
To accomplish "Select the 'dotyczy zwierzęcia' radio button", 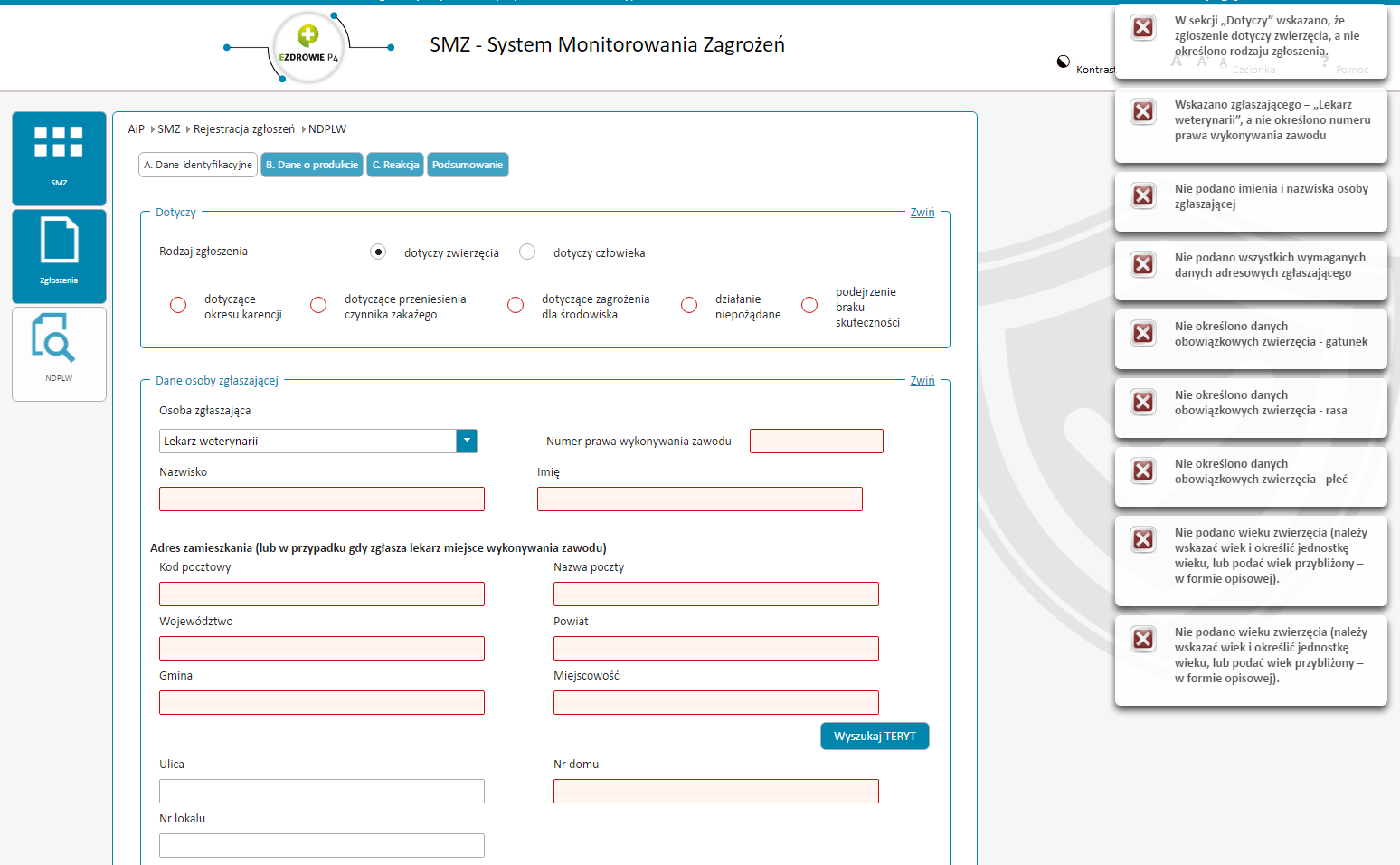I will coord(378,252).
